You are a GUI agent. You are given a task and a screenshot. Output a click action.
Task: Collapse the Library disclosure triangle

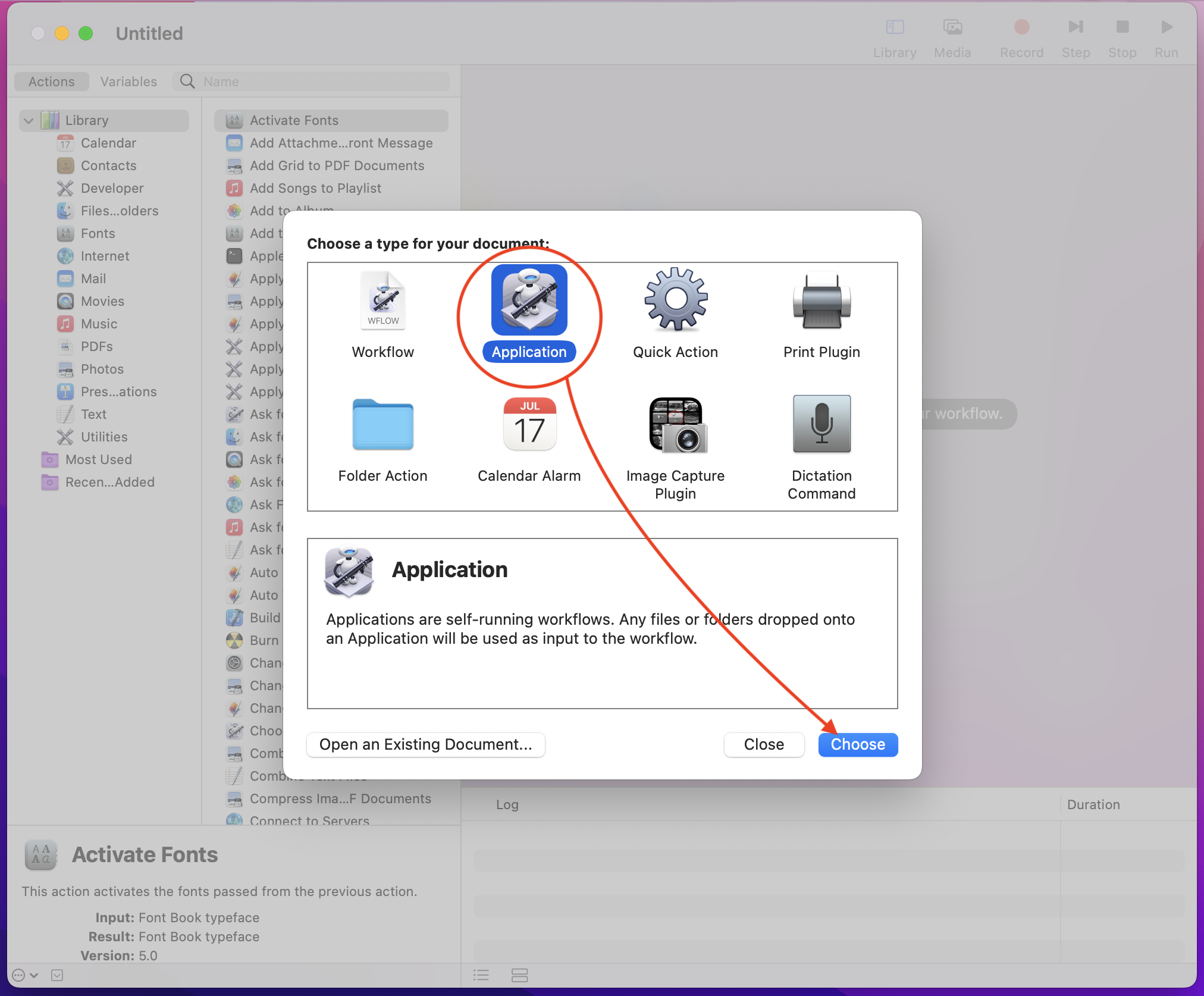click(x=28, y=121)
